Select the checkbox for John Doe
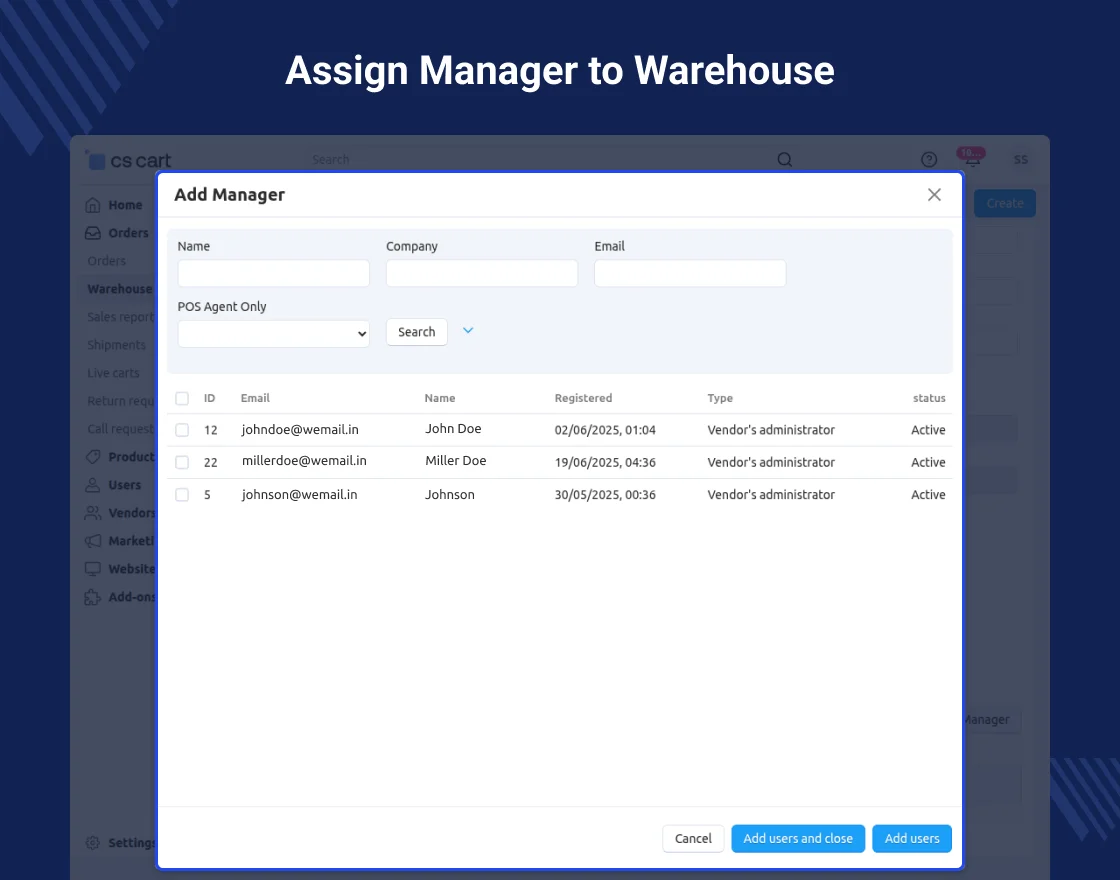Screen dimensions: 1120x880 182,430
